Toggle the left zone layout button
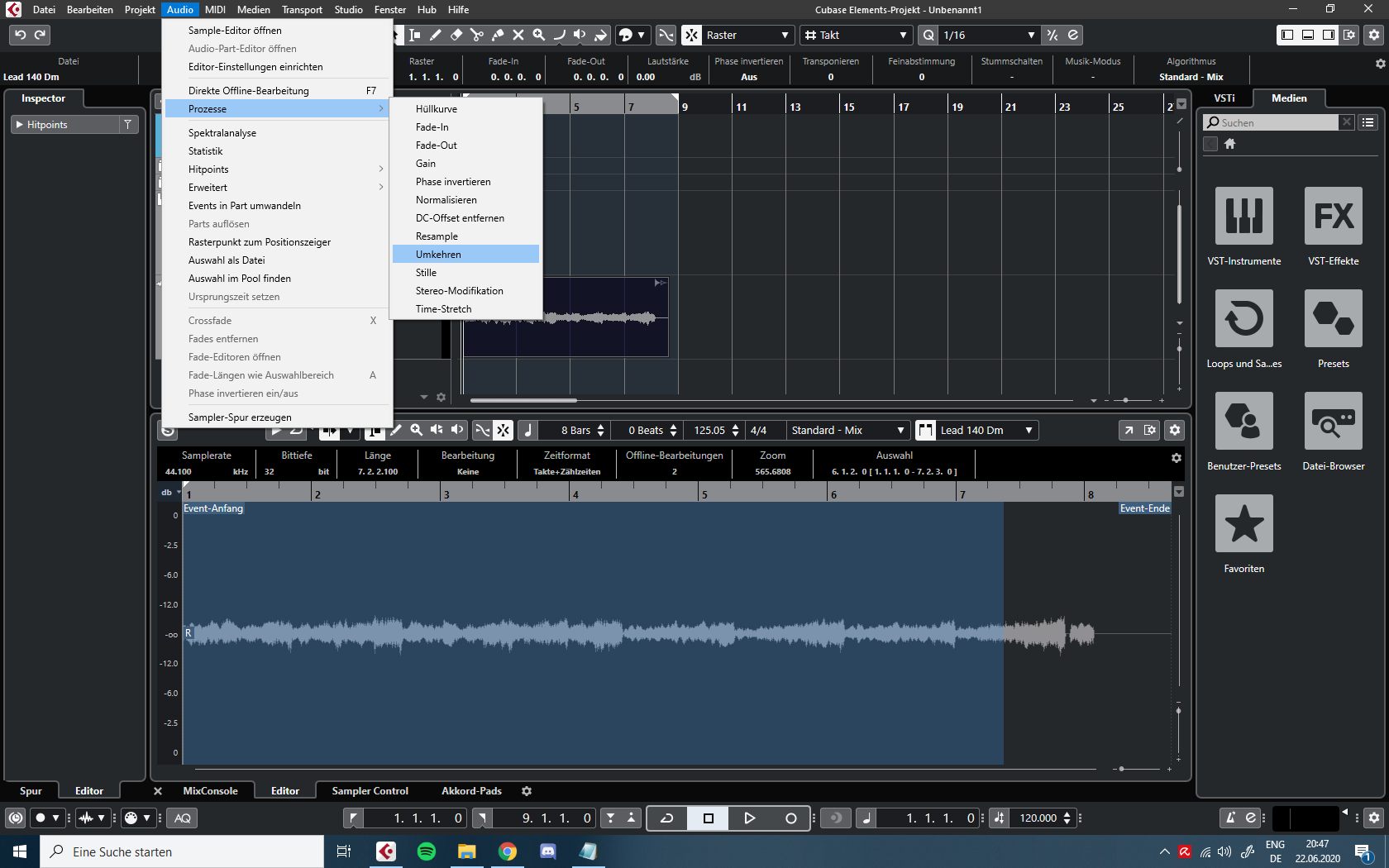1389x868 pixels. coord(1287,35)
